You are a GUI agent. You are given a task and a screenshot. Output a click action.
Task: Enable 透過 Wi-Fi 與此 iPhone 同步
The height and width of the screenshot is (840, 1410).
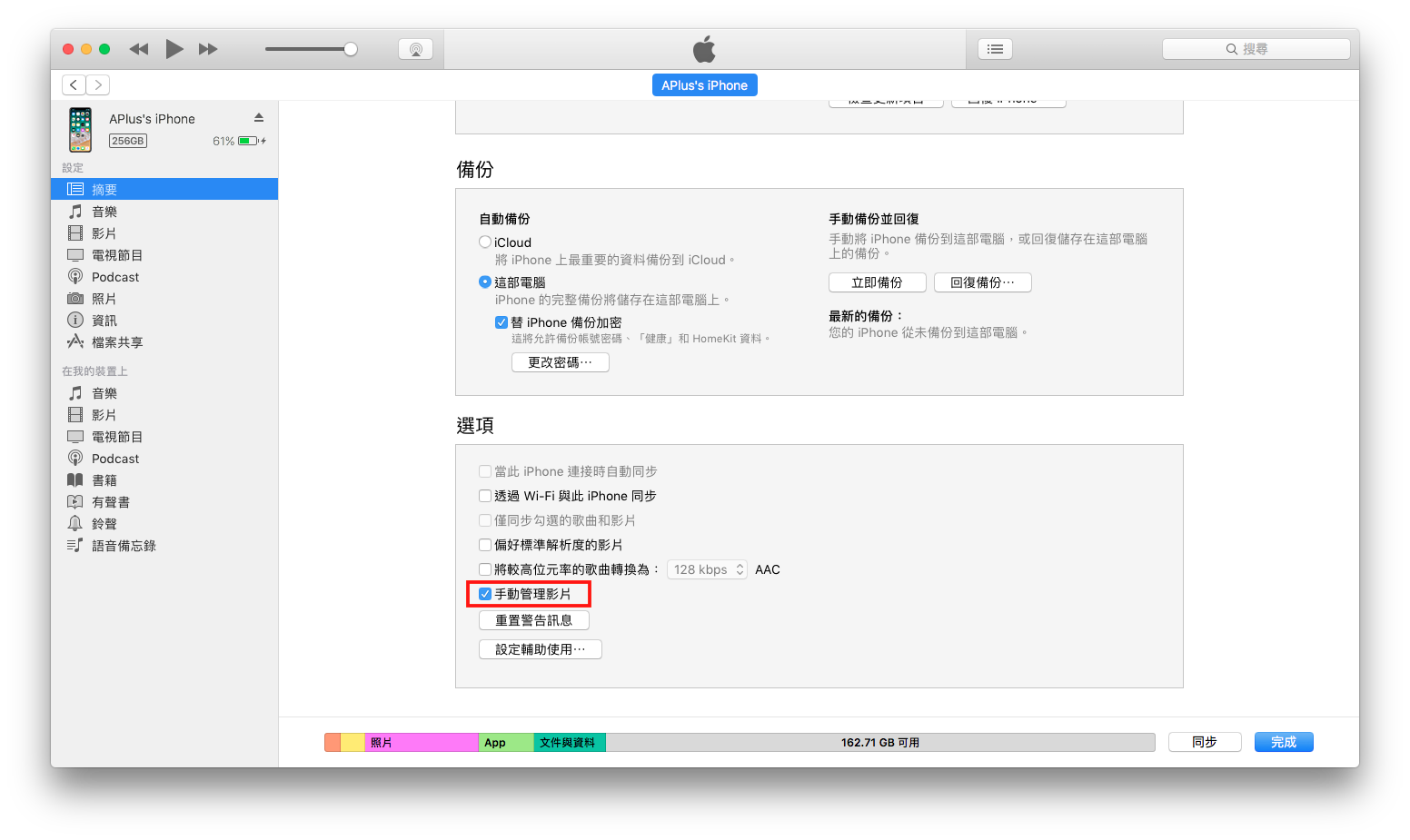point(485,496)
